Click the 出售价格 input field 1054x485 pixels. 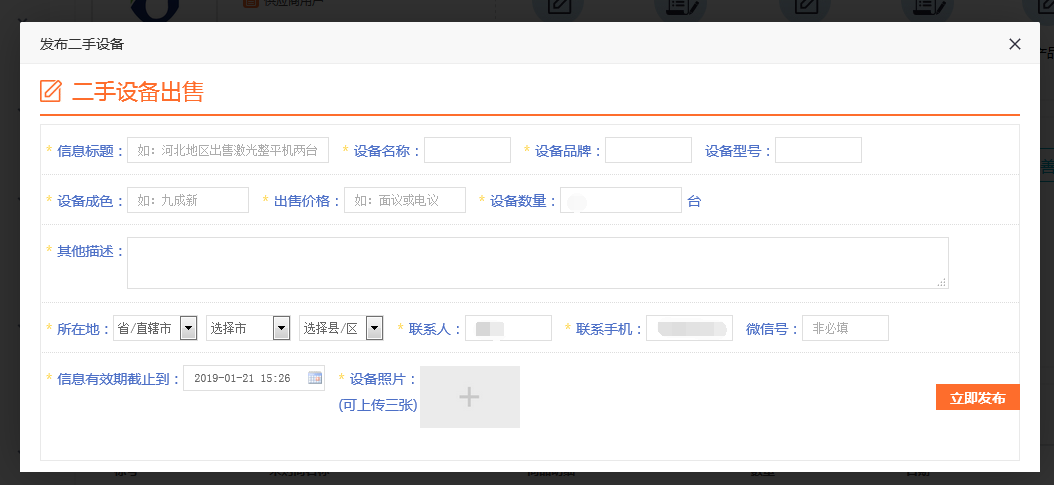pyautogui.click(x=405, y=200)
